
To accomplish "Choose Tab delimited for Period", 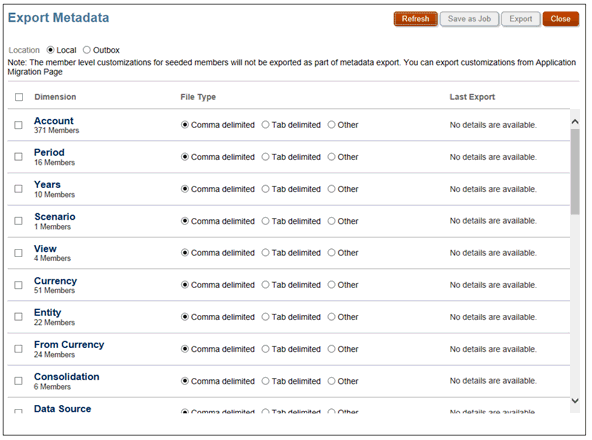I will (x=265, y=157).
